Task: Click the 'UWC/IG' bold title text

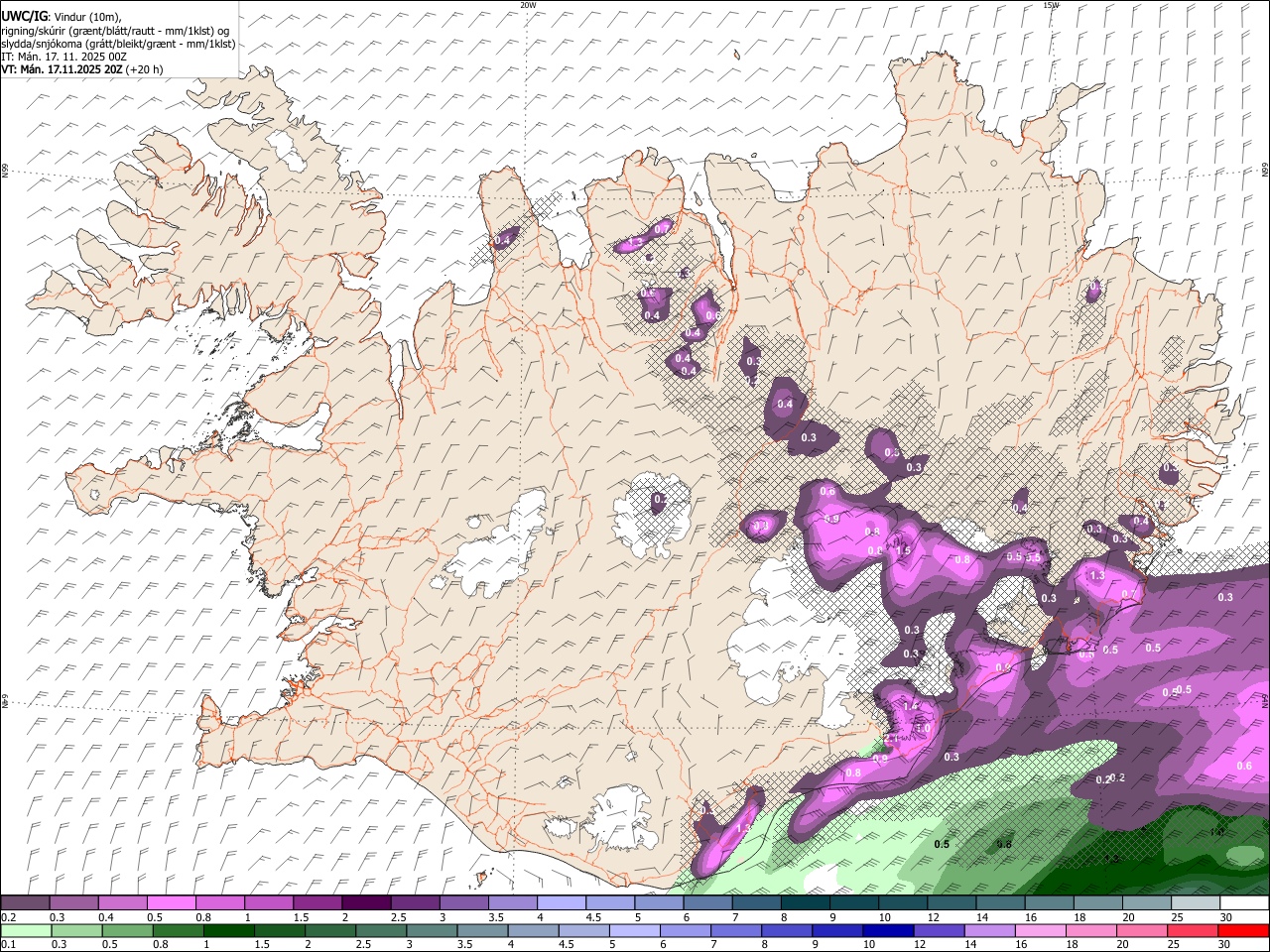Action: (x=24, y=17)
